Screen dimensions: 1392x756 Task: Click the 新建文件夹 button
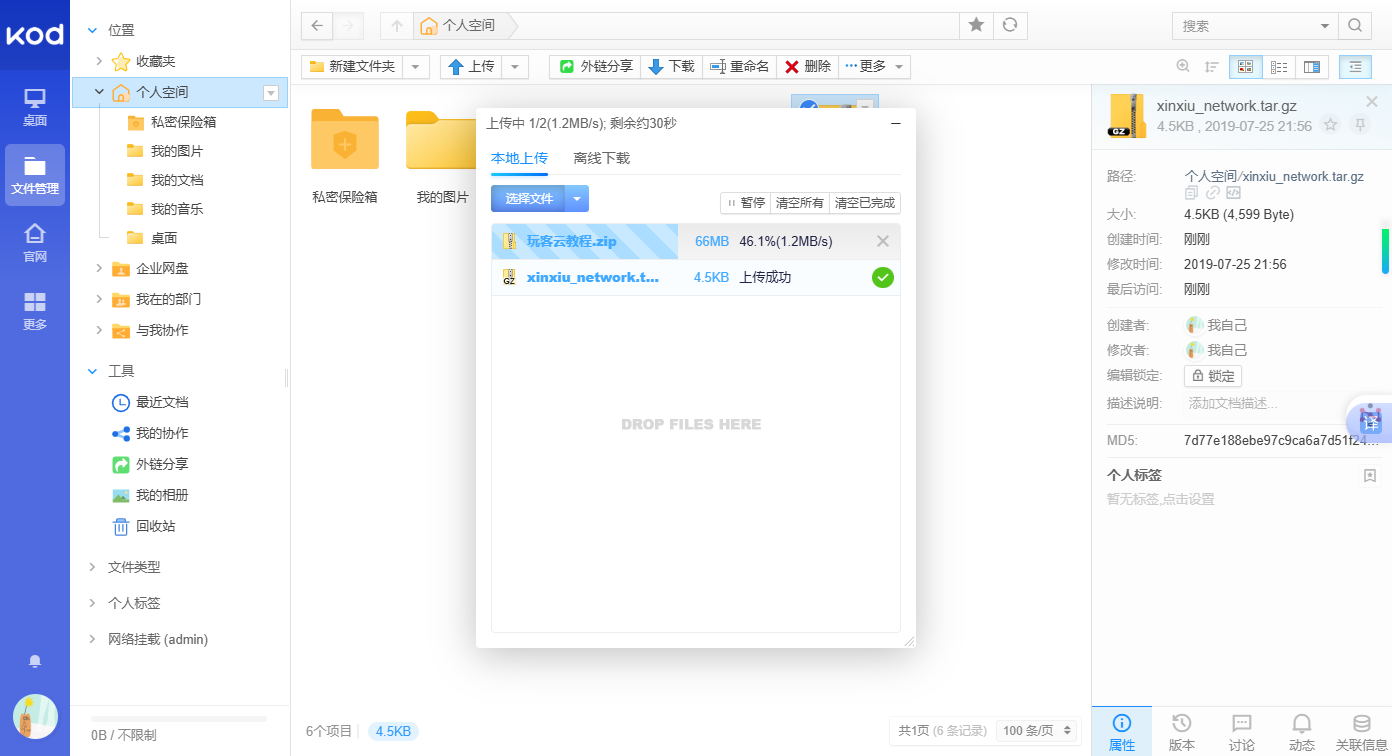coord(353,67)
